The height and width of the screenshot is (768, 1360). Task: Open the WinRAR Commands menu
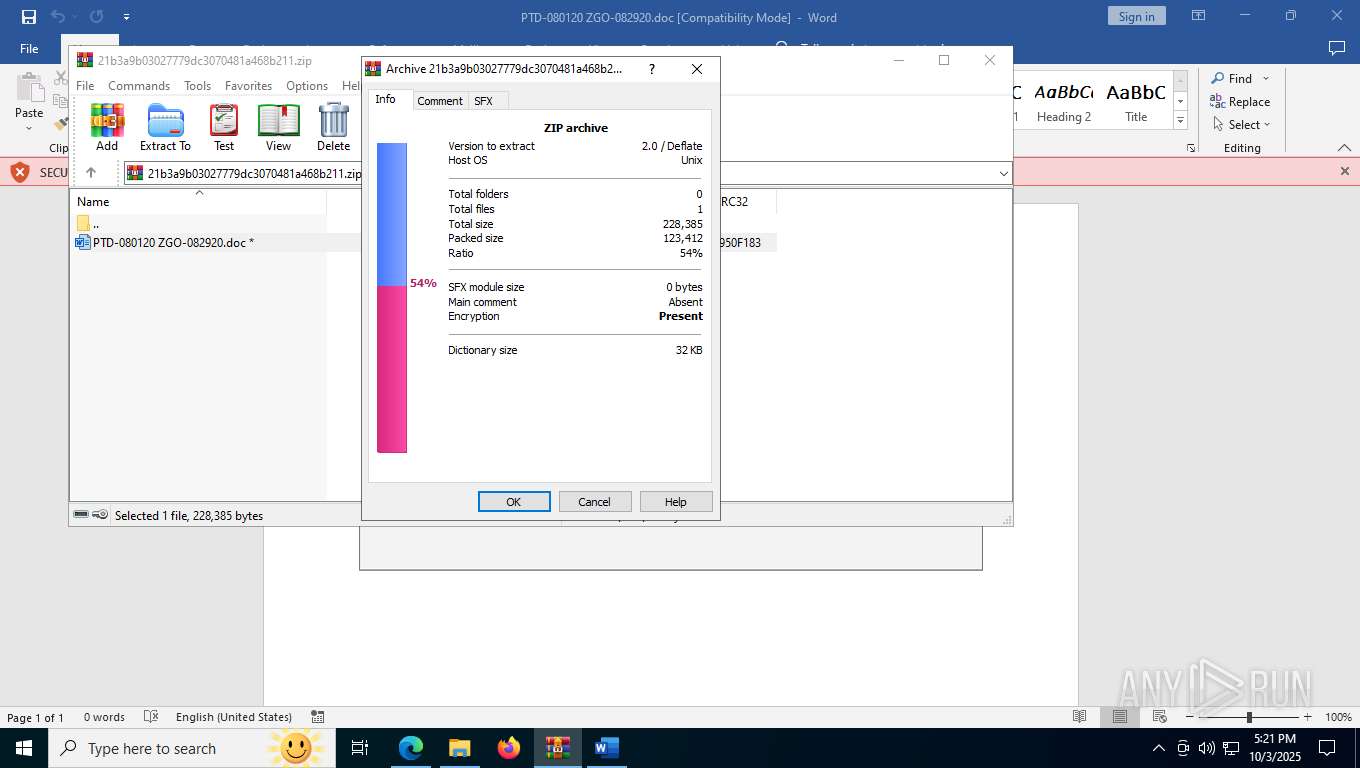coord(139,85)
